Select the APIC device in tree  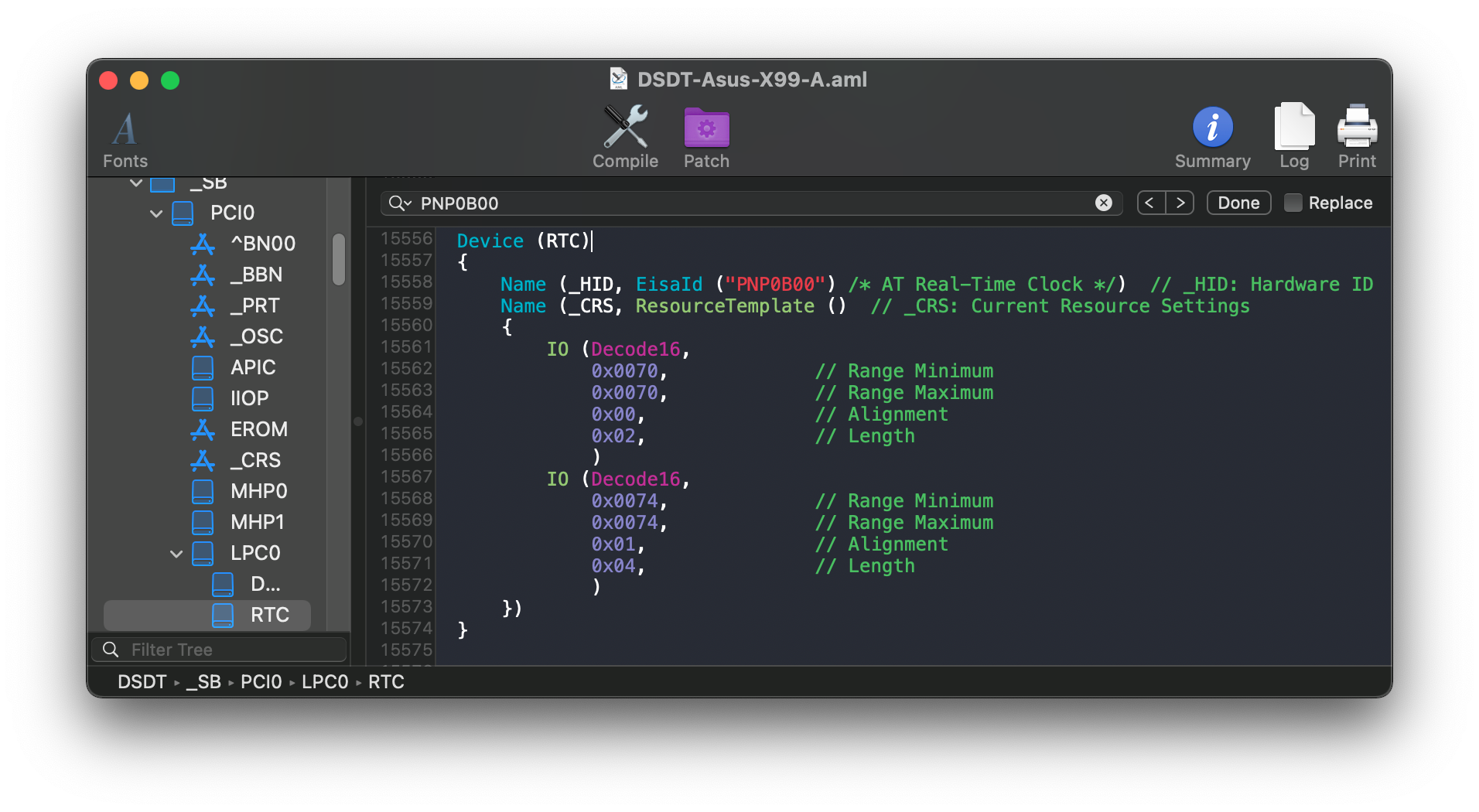[253, 367]
